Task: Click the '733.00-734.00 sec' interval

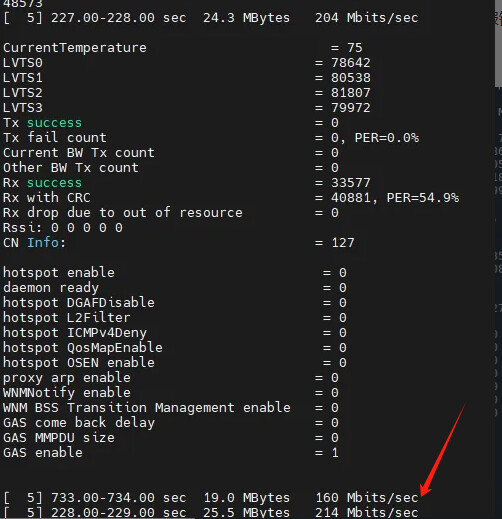Action: [118, 498]
